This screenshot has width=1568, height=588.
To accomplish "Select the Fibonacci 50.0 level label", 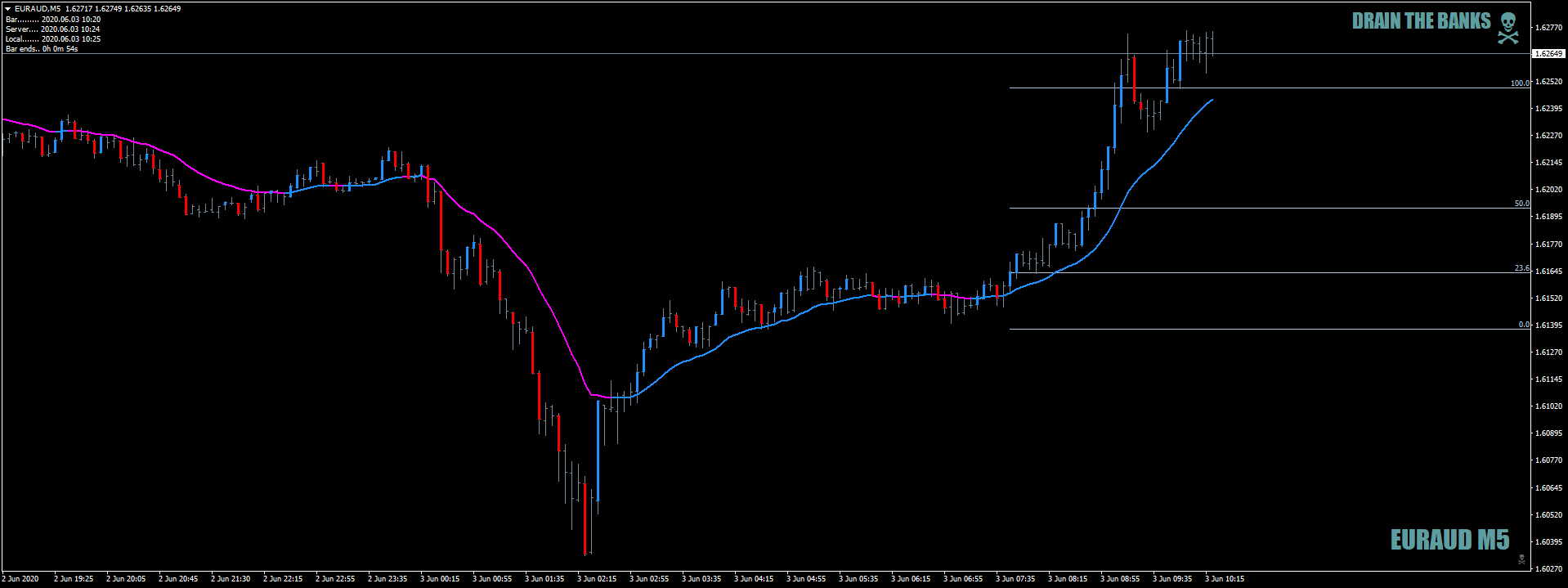I will (1521, 204).
